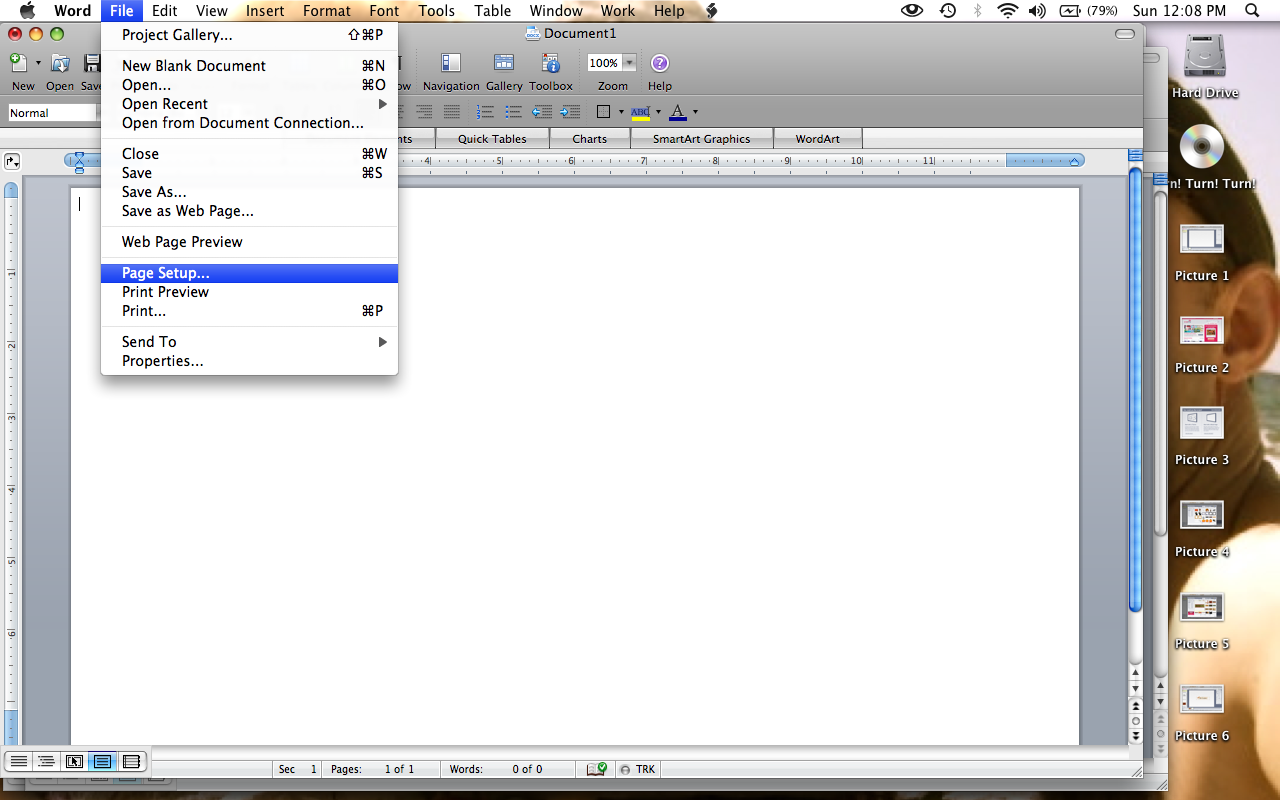Apply bulleted list formatting

point(514,112)
